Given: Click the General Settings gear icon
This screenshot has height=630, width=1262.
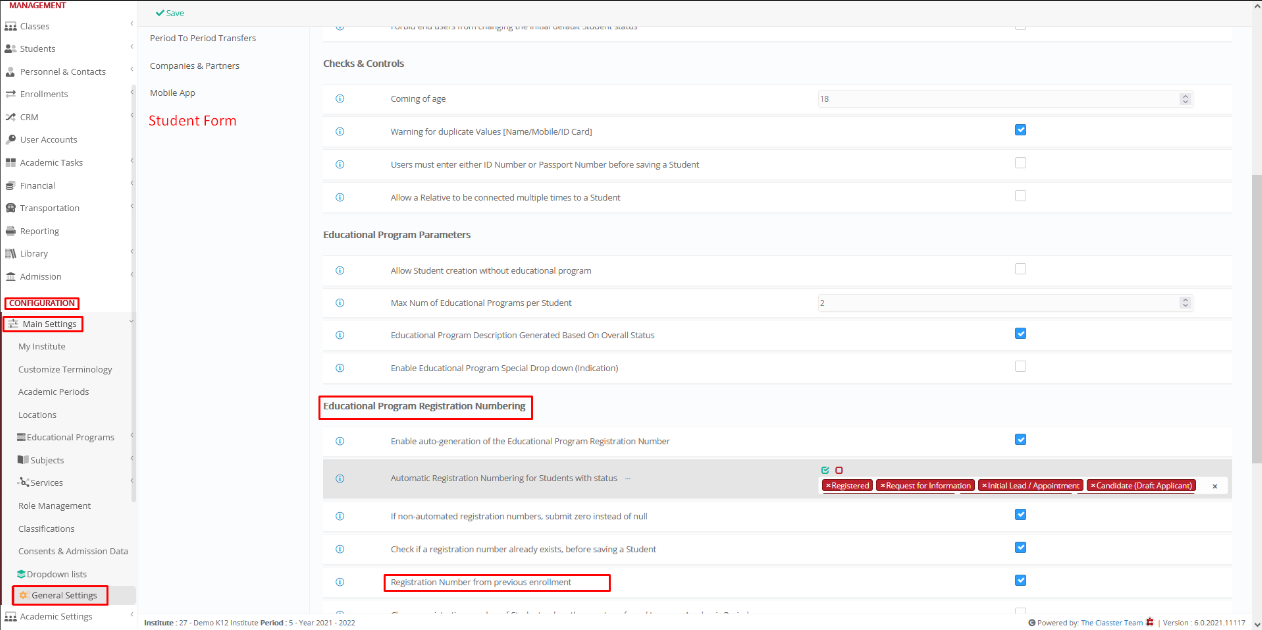Looking at the screenshot, I should 24,596.
